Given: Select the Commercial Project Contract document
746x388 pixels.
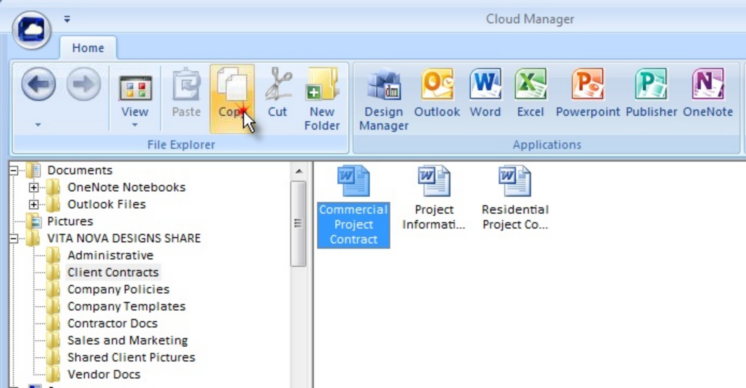Looking at the screenshot, I should (353, 206).
